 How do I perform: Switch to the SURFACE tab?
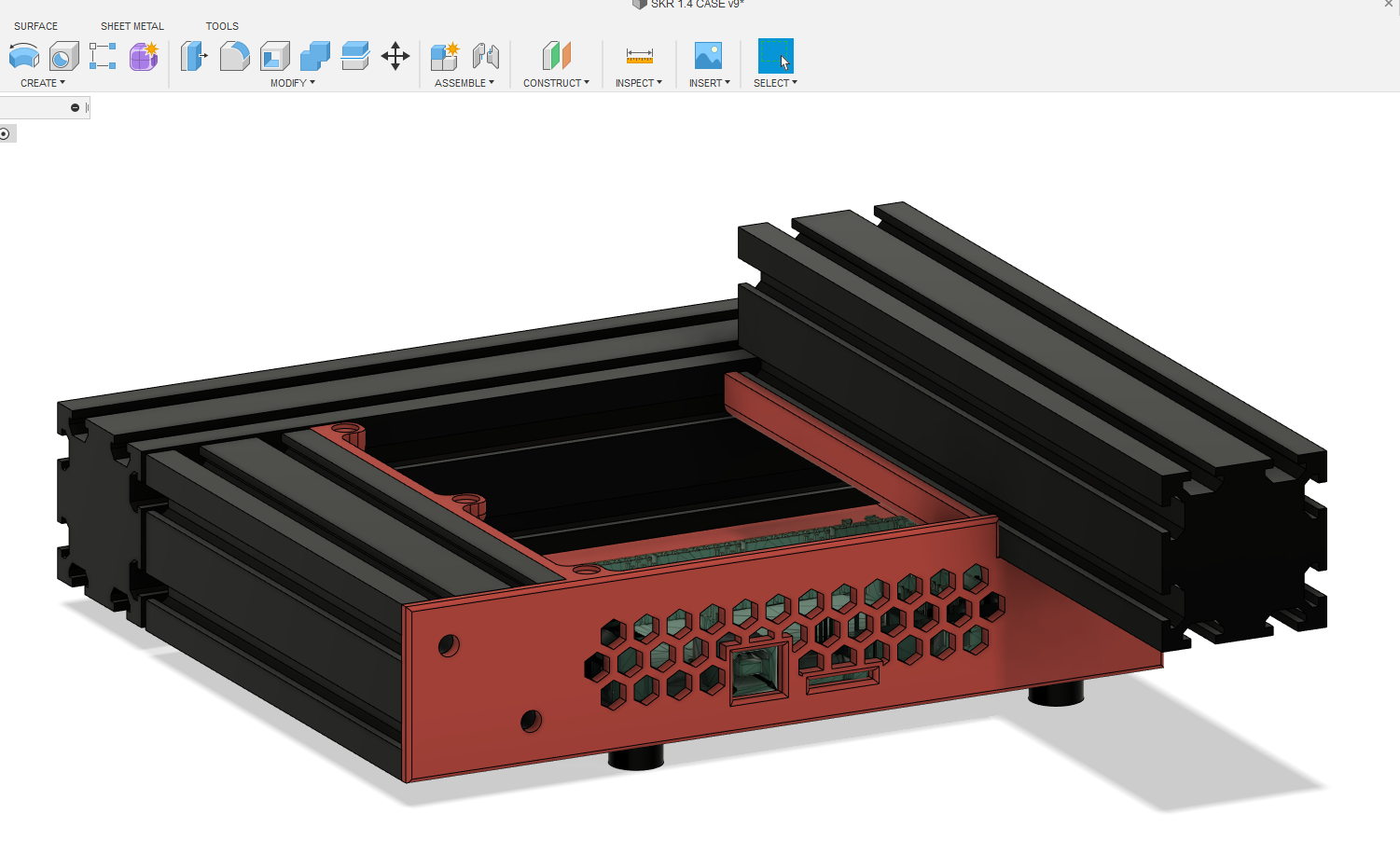[35, 26]
